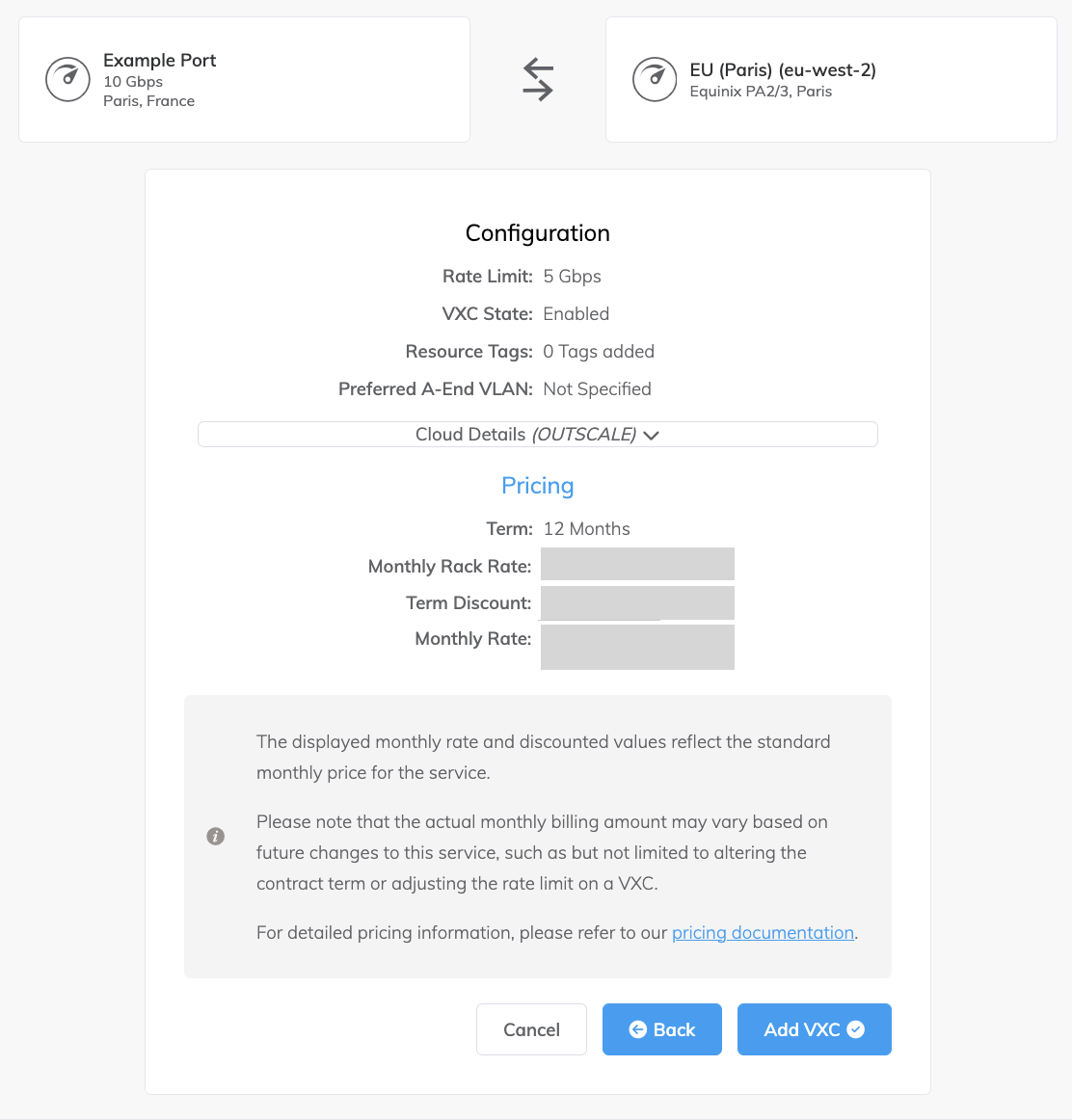Click the Configuration heading
The width and height of the screenshot is (1072, 1120).
pos(537,233)
